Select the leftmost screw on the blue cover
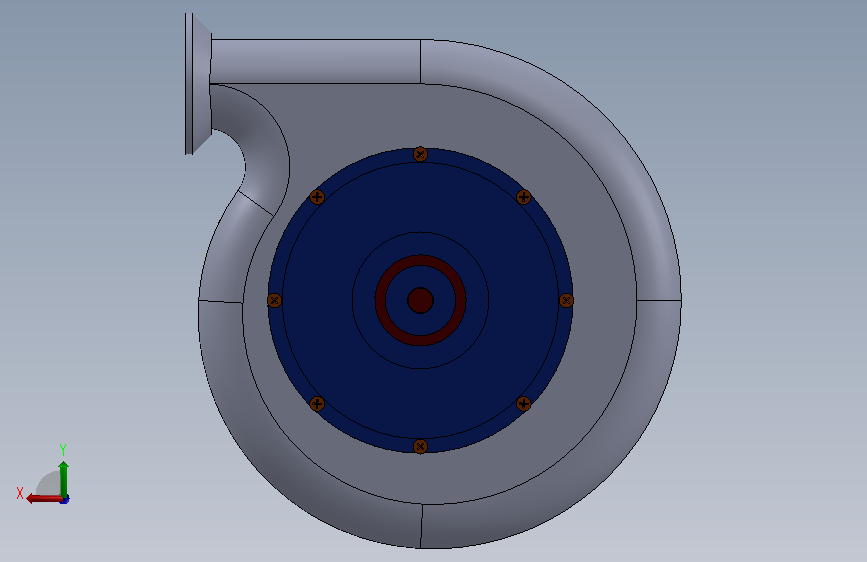Screen dimensions: 867x562 [x=274, y=300]
